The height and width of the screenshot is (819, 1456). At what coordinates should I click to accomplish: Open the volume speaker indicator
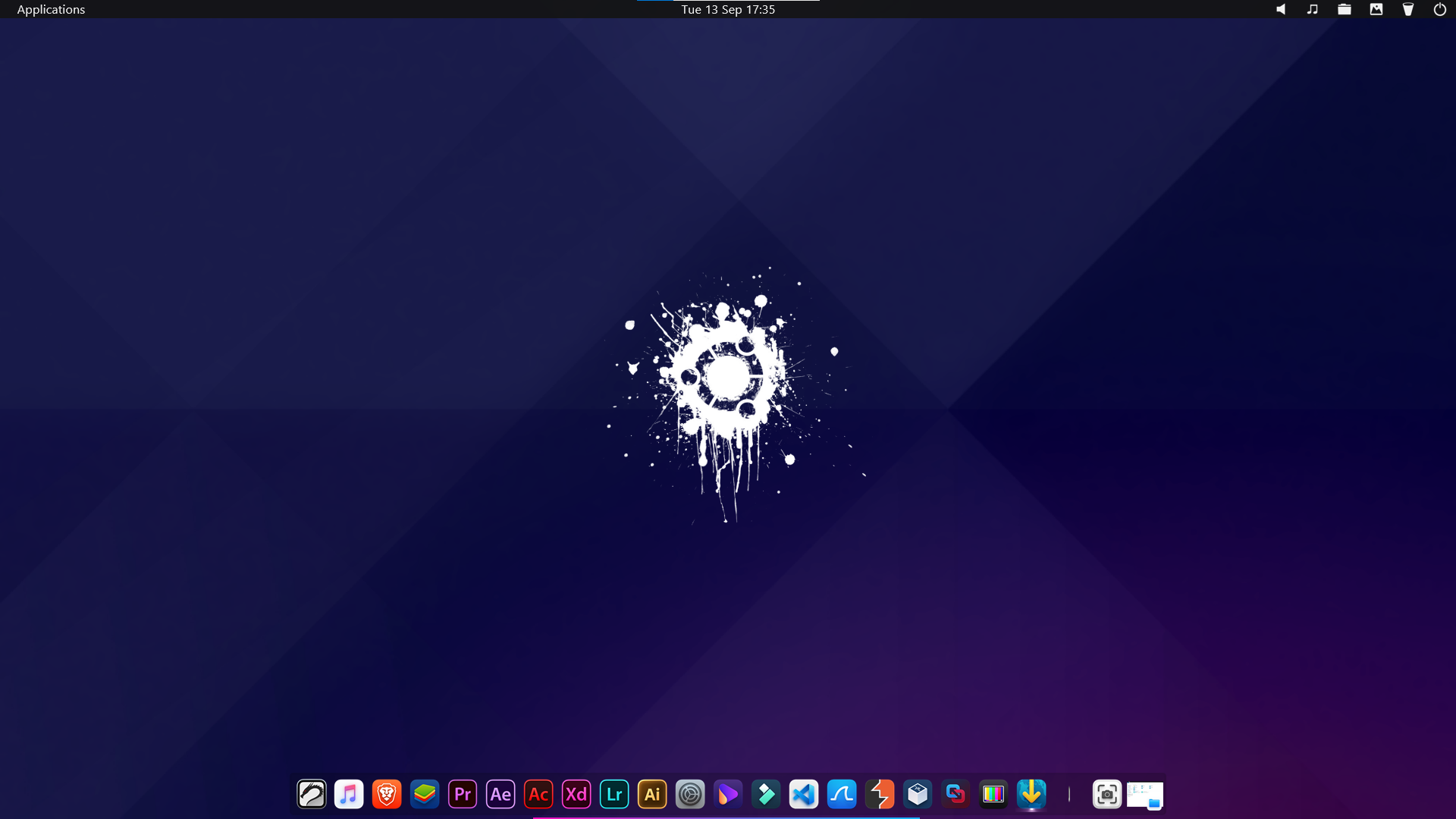click(1281, 9)
